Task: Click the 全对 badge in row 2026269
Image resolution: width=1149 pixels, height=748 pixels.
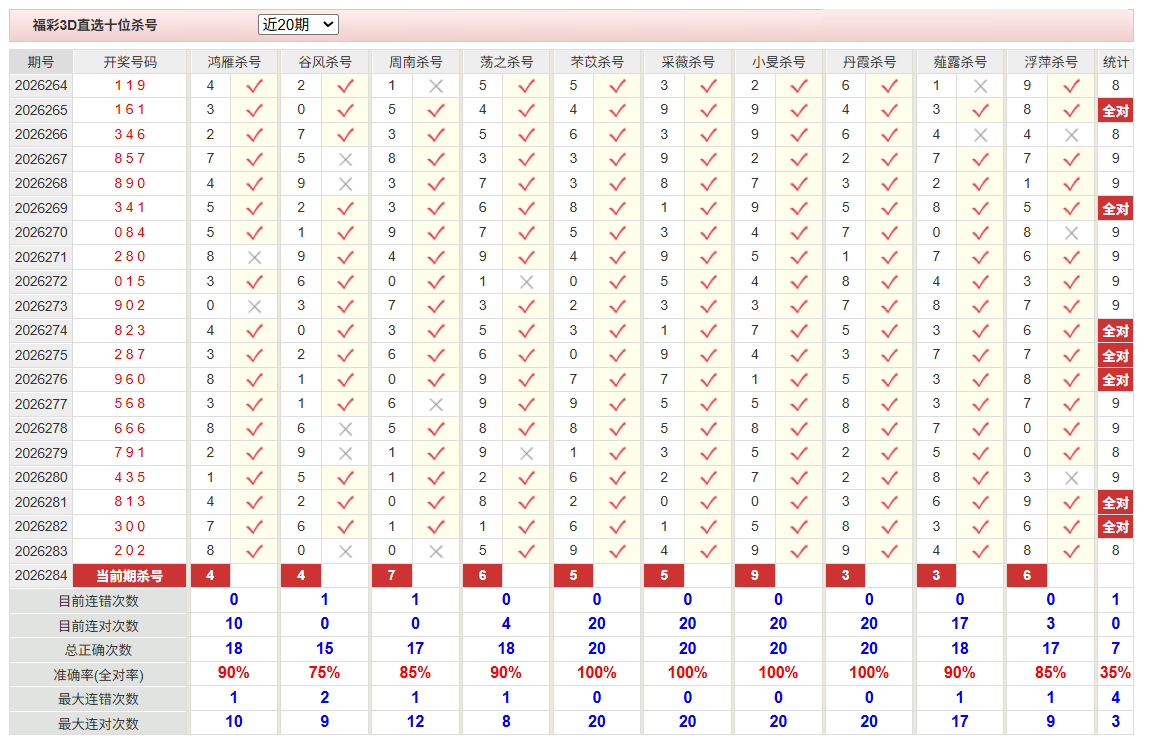Action: click(1115, 209)
